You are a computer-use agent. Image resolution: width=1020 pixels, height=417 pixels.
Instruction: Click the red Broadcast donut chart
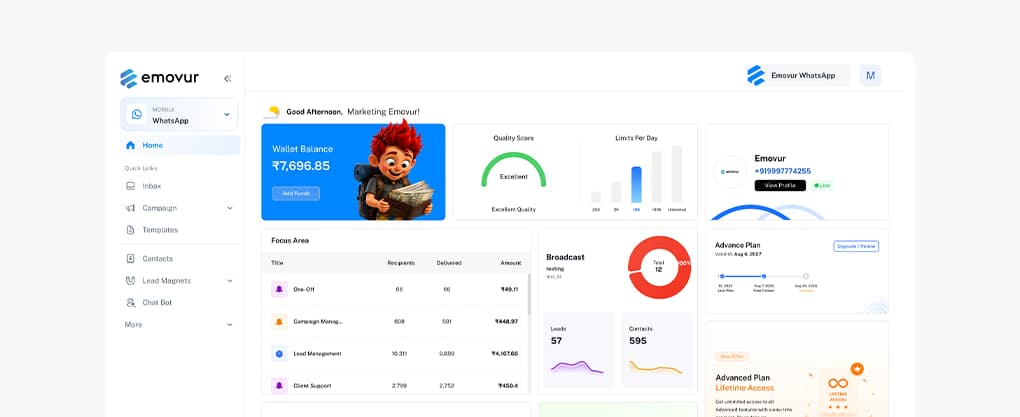tap(660, 267)
